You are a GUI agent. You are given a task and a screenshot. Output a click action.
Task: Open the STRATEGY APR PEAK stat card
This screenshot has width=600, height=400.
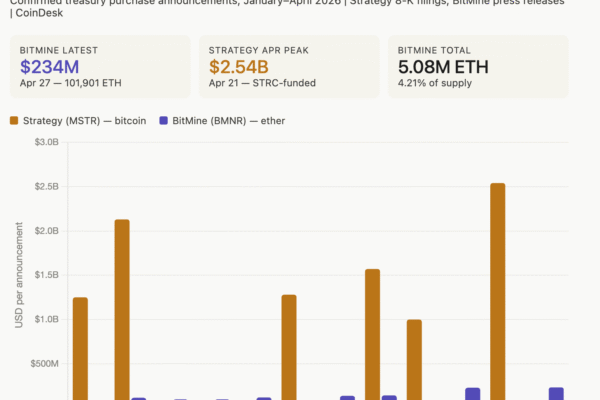pyautogui.click(x=289, y=66)
